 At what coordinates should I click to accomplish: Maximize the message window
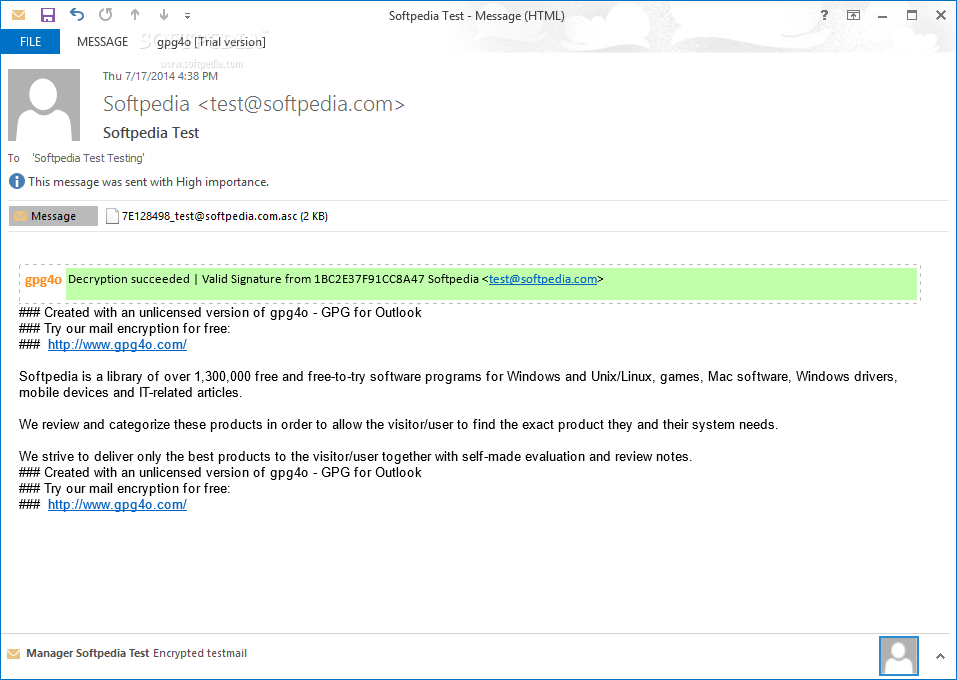coord(912,15)
